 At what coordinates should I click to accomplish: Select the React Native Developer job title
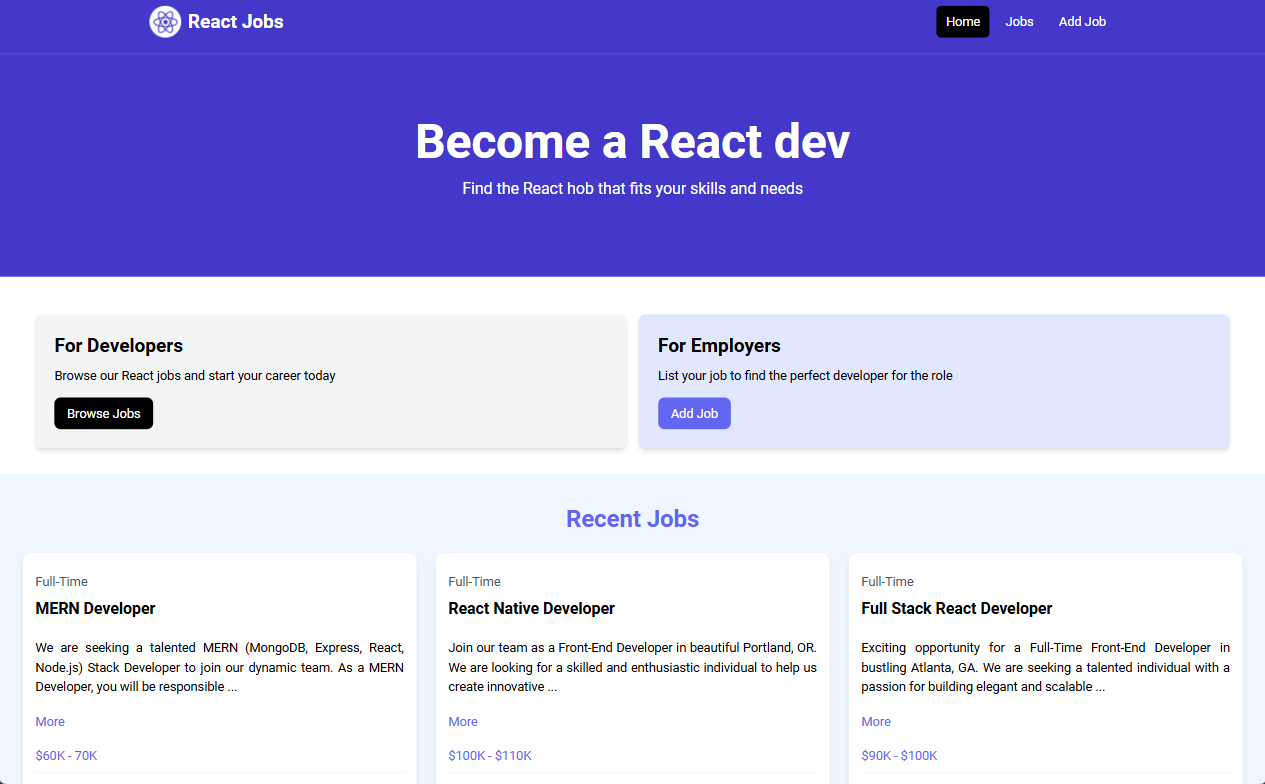point(531,608)
